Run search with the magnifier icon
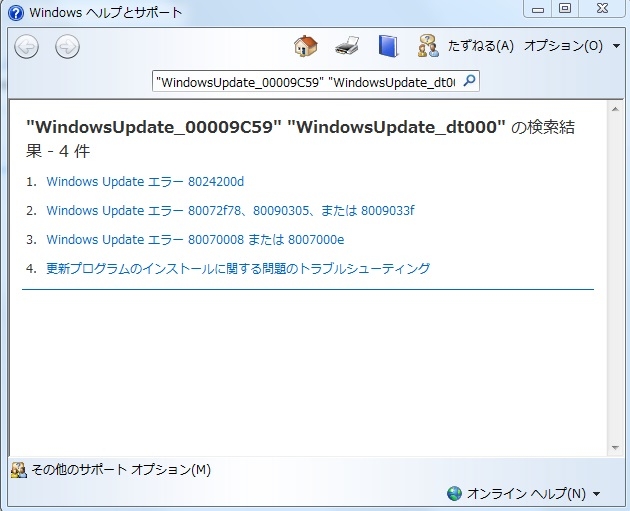The image size is (630, 511). (469, 81)
